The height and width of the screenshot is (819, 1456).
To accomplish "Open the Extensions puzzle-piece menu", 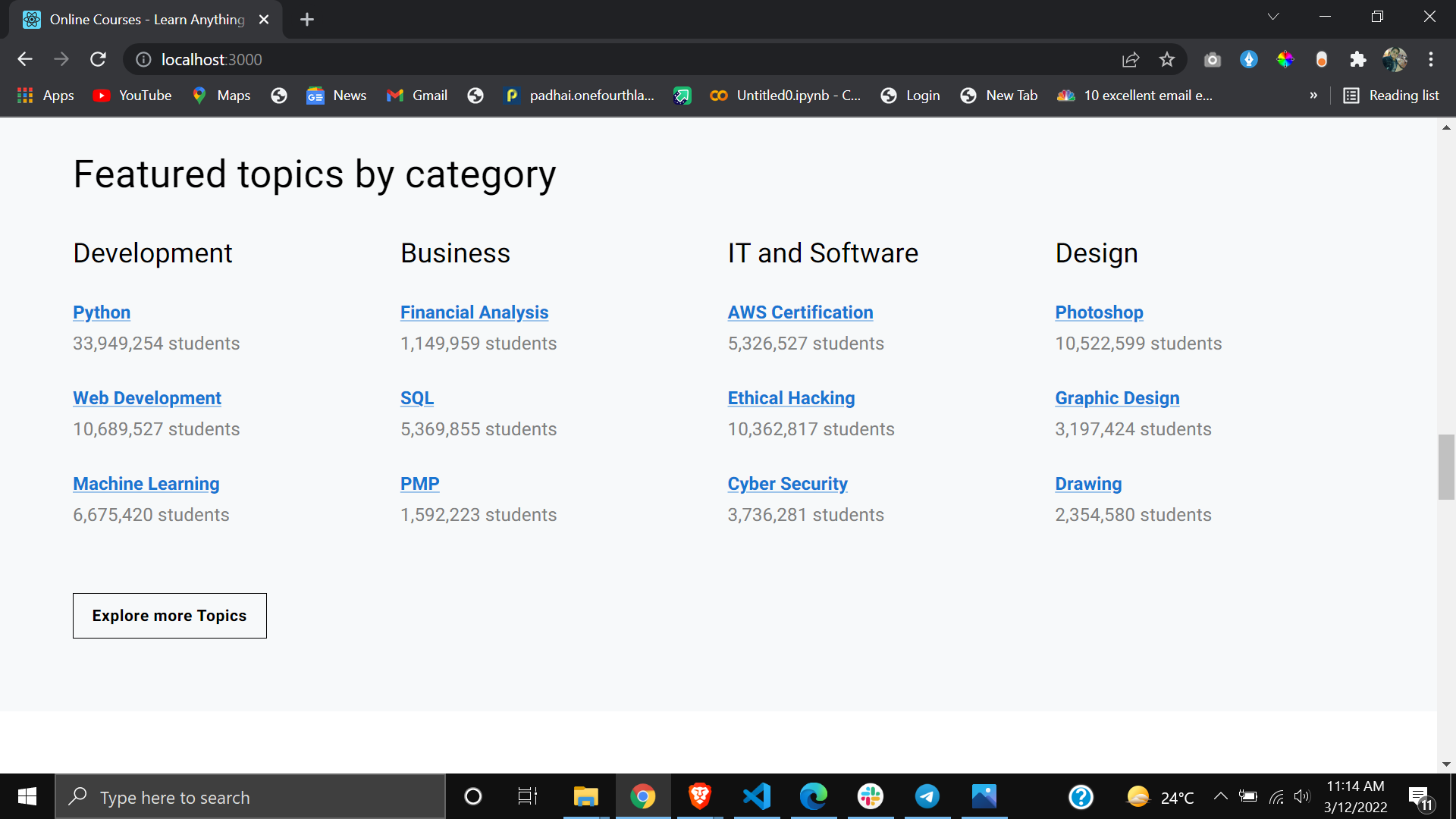I will point(1358,59).
